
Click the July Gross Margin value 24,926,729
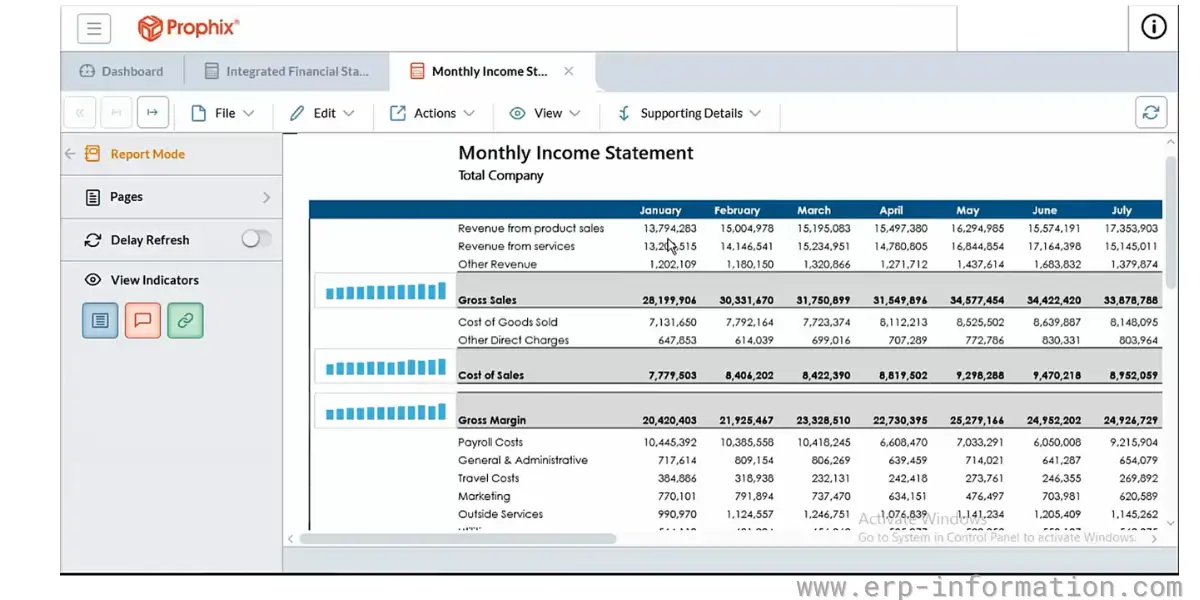coord(1131,420)
